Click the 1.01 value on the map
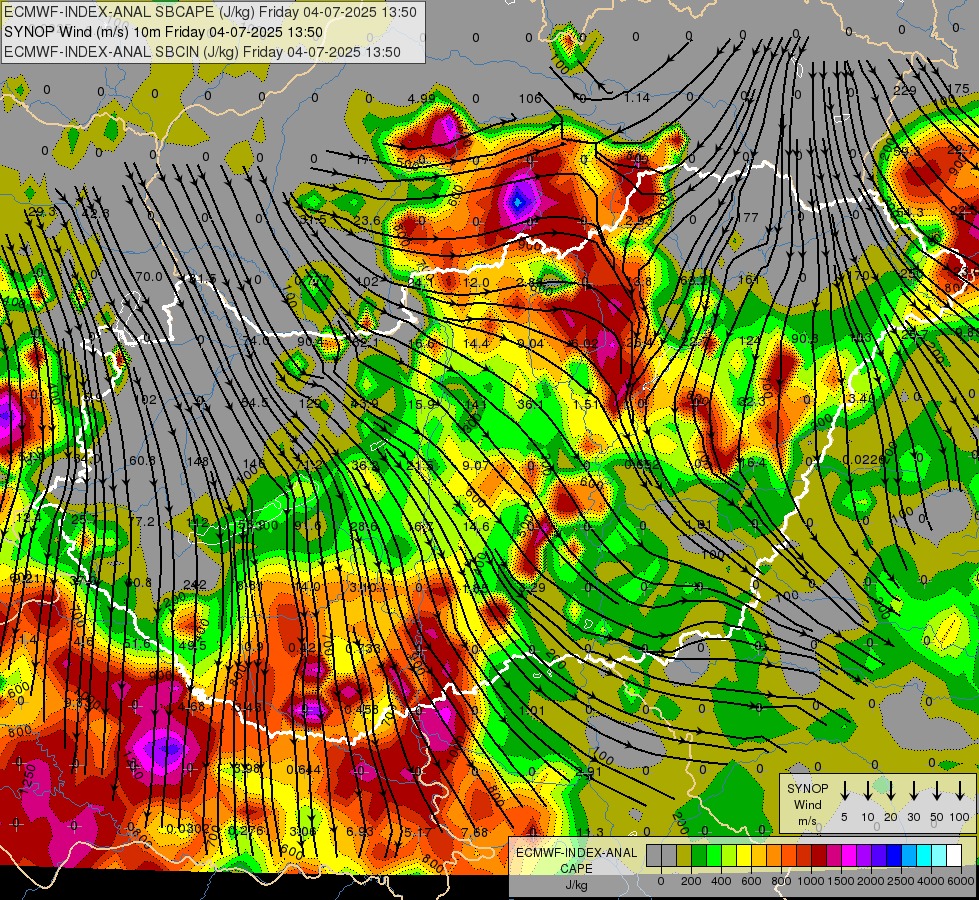Viewport: 979px width, 900px height. click(x=532, y=711)
